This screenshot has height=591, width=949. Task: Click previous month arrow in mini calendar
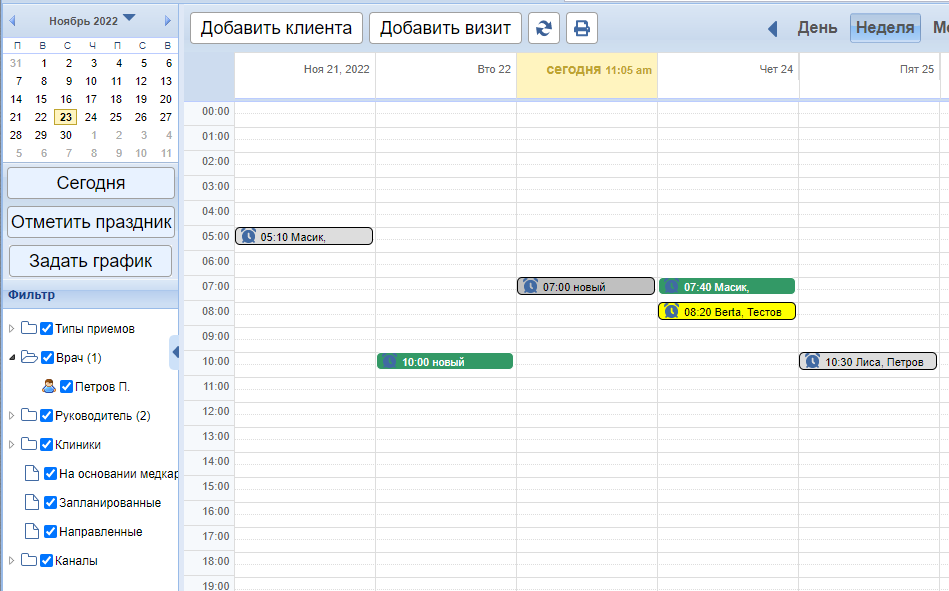pos(12,20)
